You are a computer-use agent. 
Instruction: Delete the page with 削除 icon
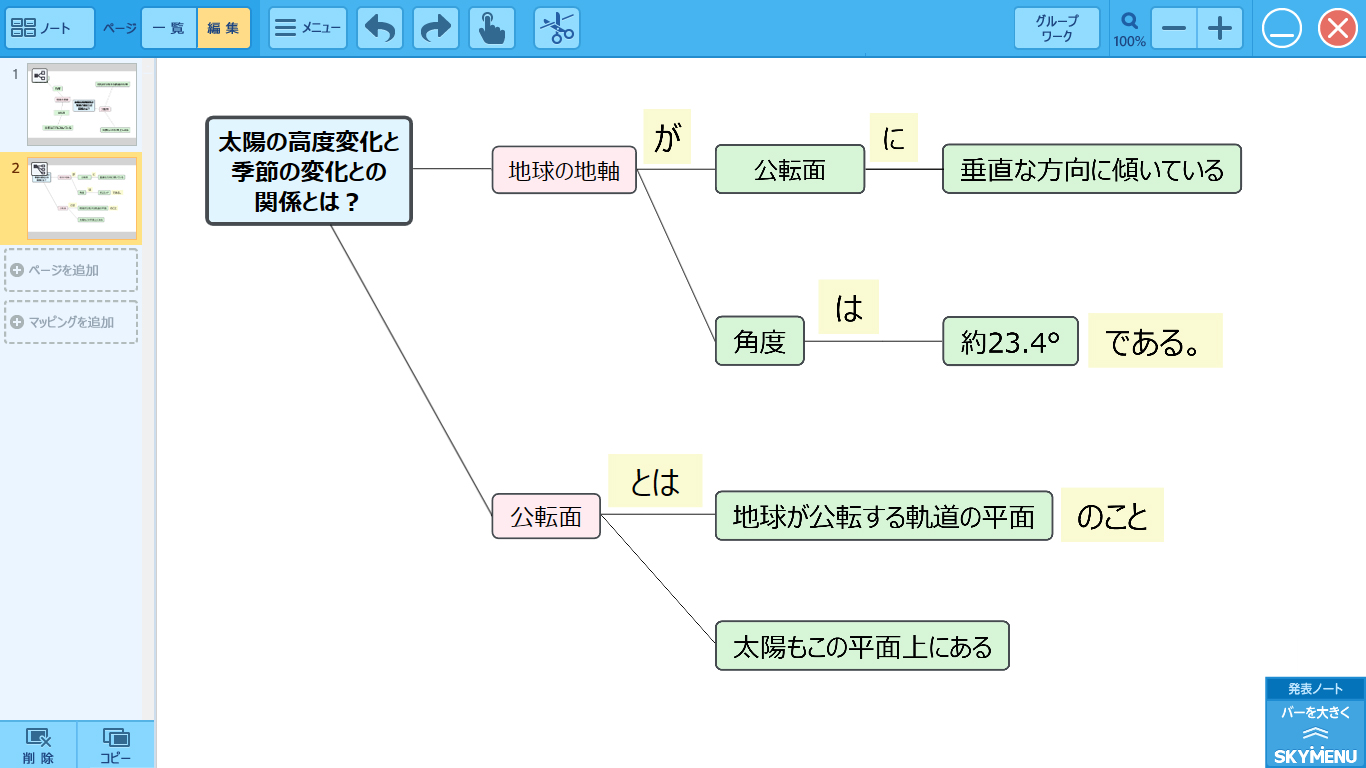pyautogui.click(x=38, y=745)
